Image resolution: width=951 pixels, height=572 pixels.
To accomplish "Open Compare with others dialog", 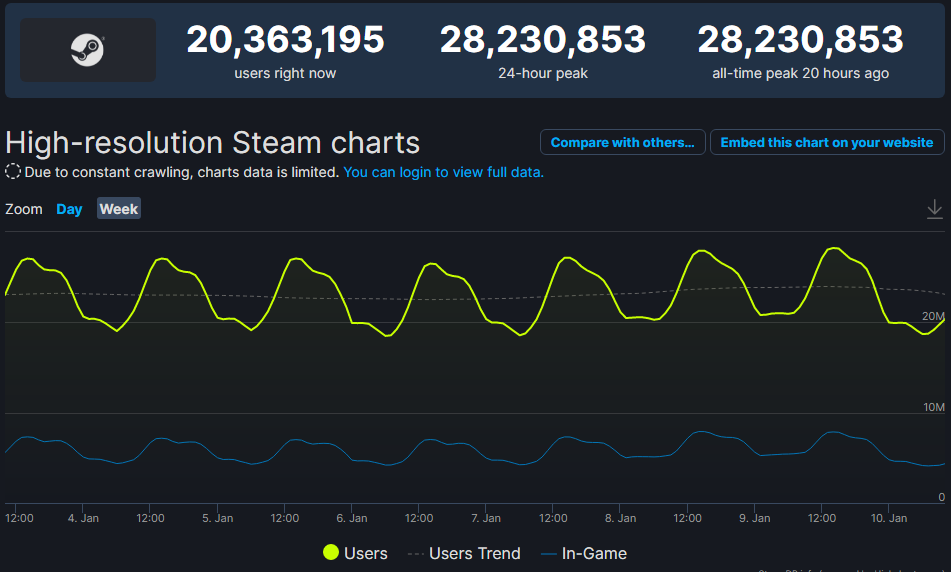I will pos(622,142).
